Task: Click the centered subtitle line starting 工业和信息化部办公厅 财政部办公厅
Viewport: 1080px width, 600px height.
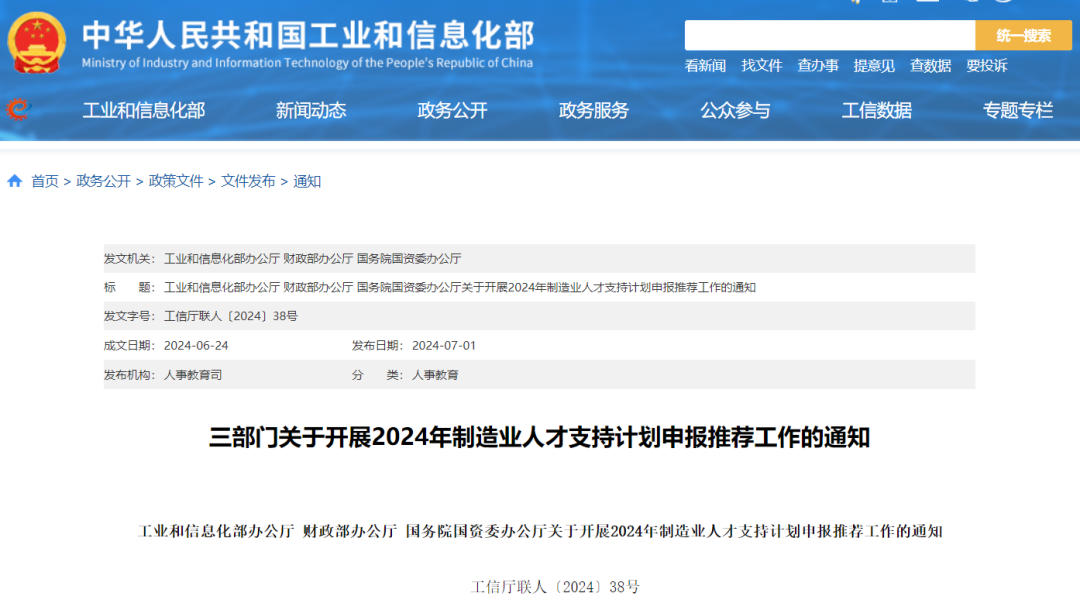Action: [x=540, y=531]
